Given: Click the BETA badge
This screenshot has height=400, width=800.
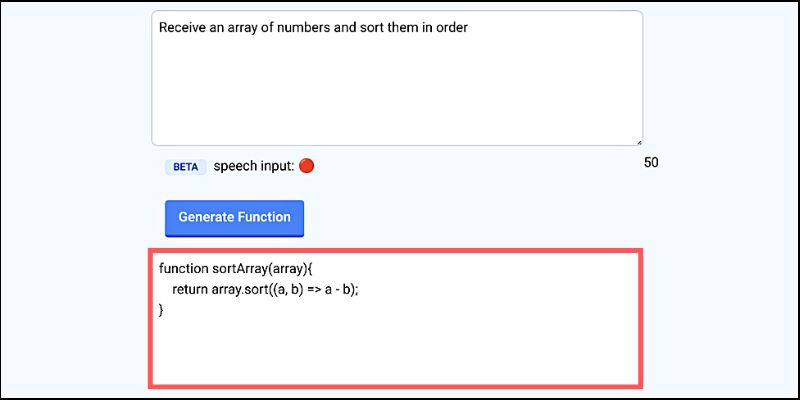Looking at the screenshot, I should click(186, 167).
